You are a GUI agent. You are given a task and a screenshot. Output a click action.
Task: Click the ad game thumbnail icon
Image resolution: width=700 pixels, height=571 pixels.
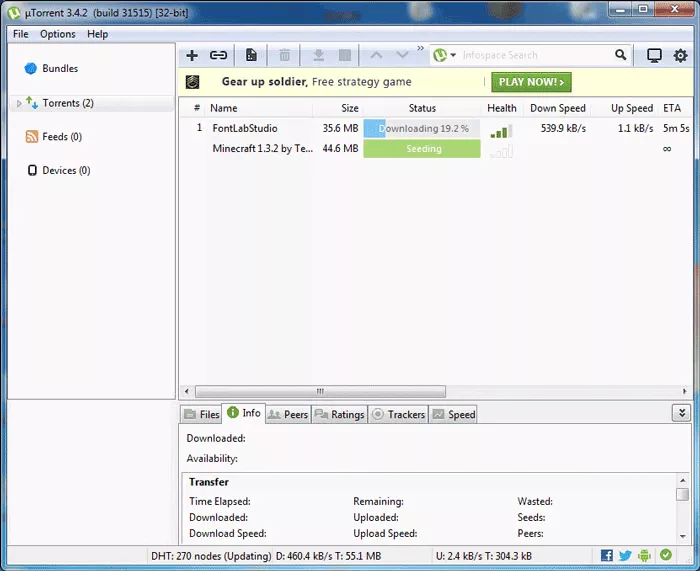pyautogui.click(x=192, y=82)
